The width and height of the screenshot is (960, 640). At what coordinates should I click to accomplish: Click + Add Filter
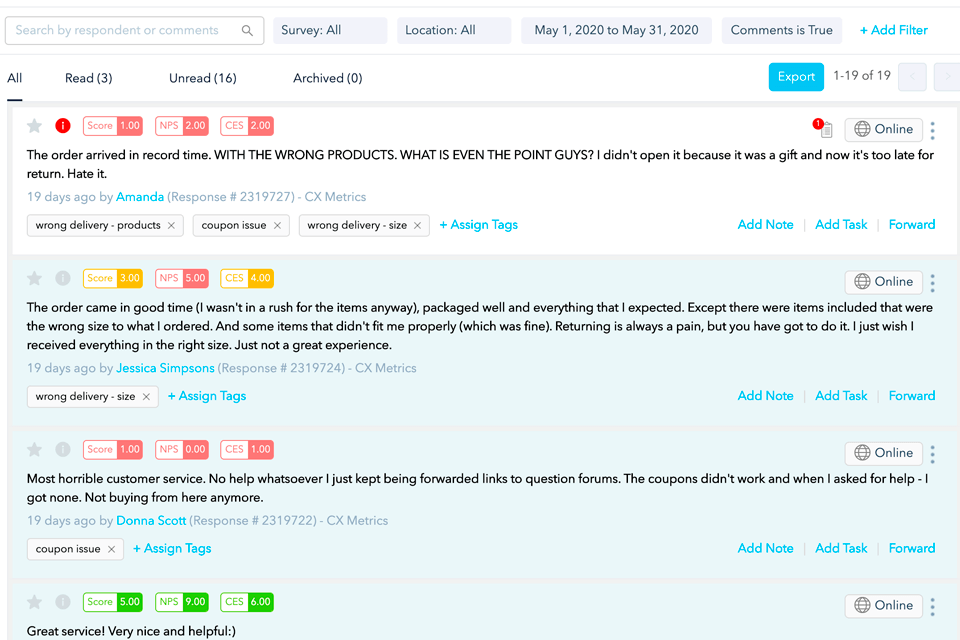(893, 30)
